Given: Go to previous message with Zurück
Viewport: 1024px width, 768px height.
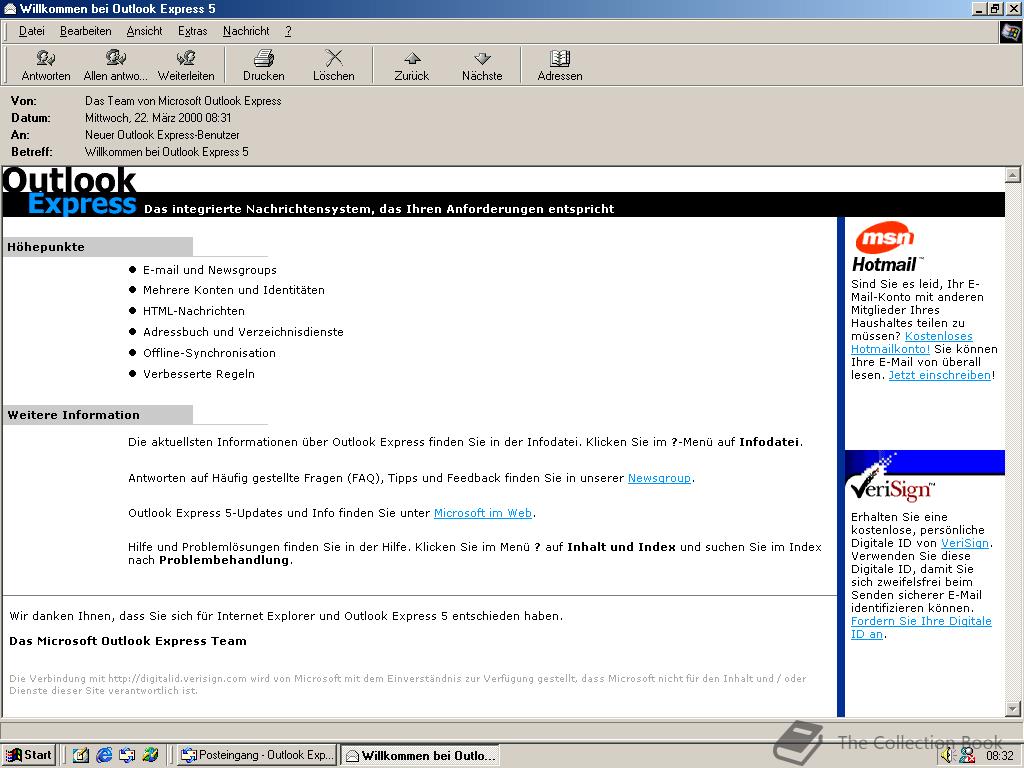Looking at the screenshot, I should (x=411, y=65).
